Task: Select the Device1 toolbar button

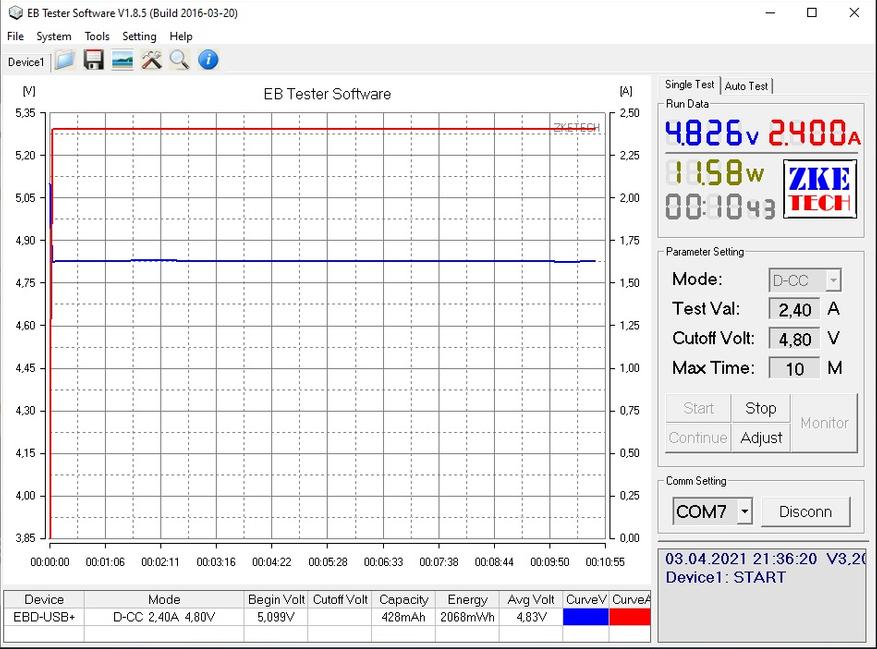Action: click(x=26, y=62)
